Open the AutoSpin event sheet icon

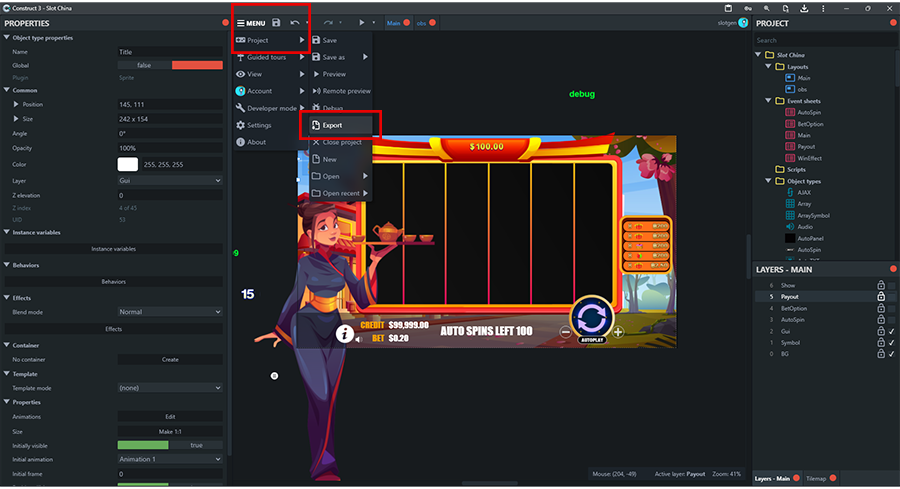click(x=789, y=112)
